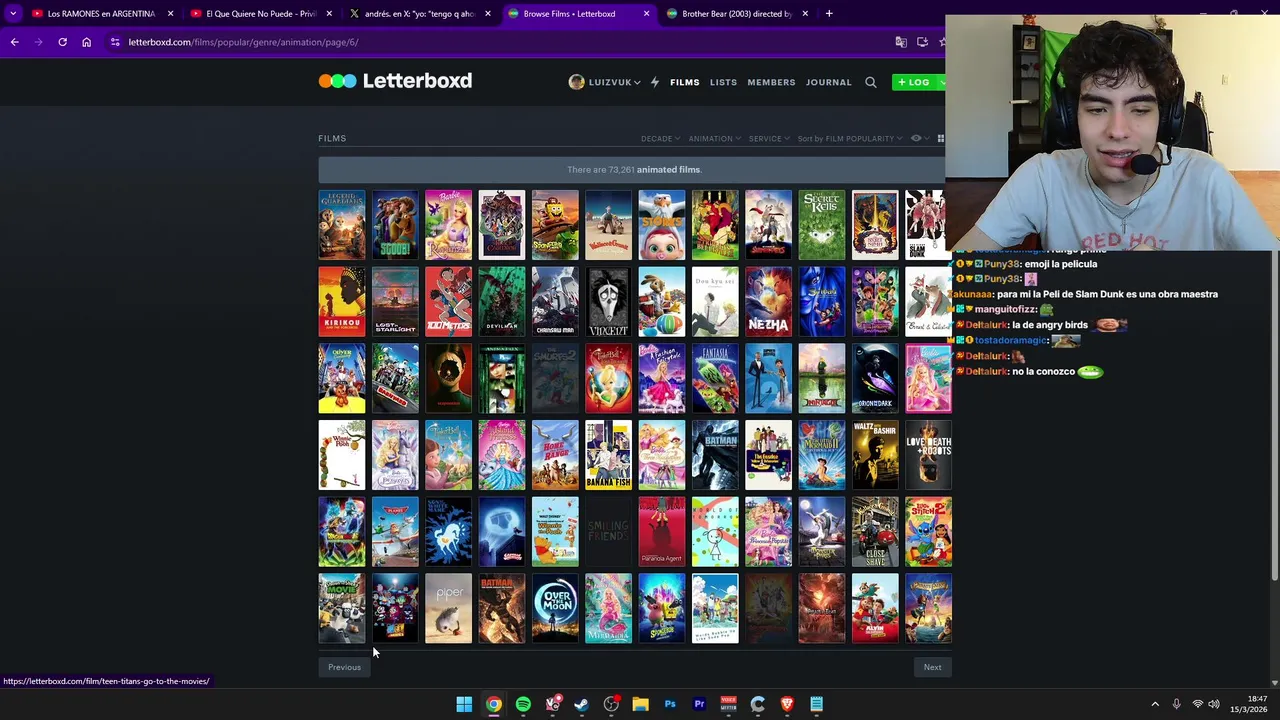Open the Letterboxd search magnifier
This screenshot has width=1280, height=720.
871,82
